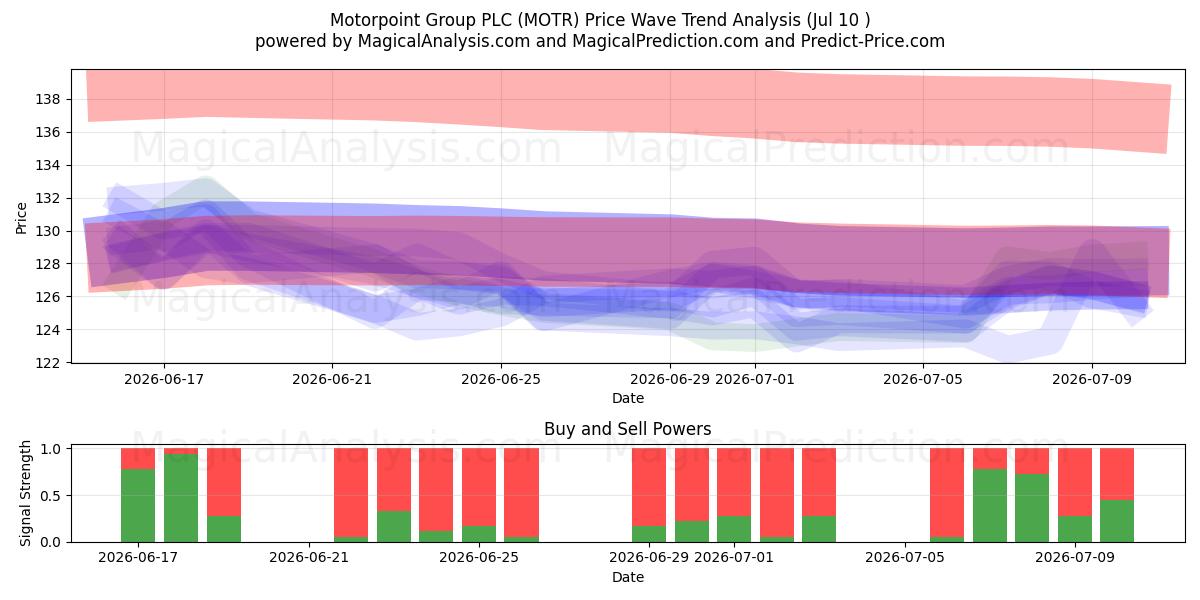
Task: Click 2026-07-05 tick on the price chart
Action: pyautogui.click(x=923, y=379)
